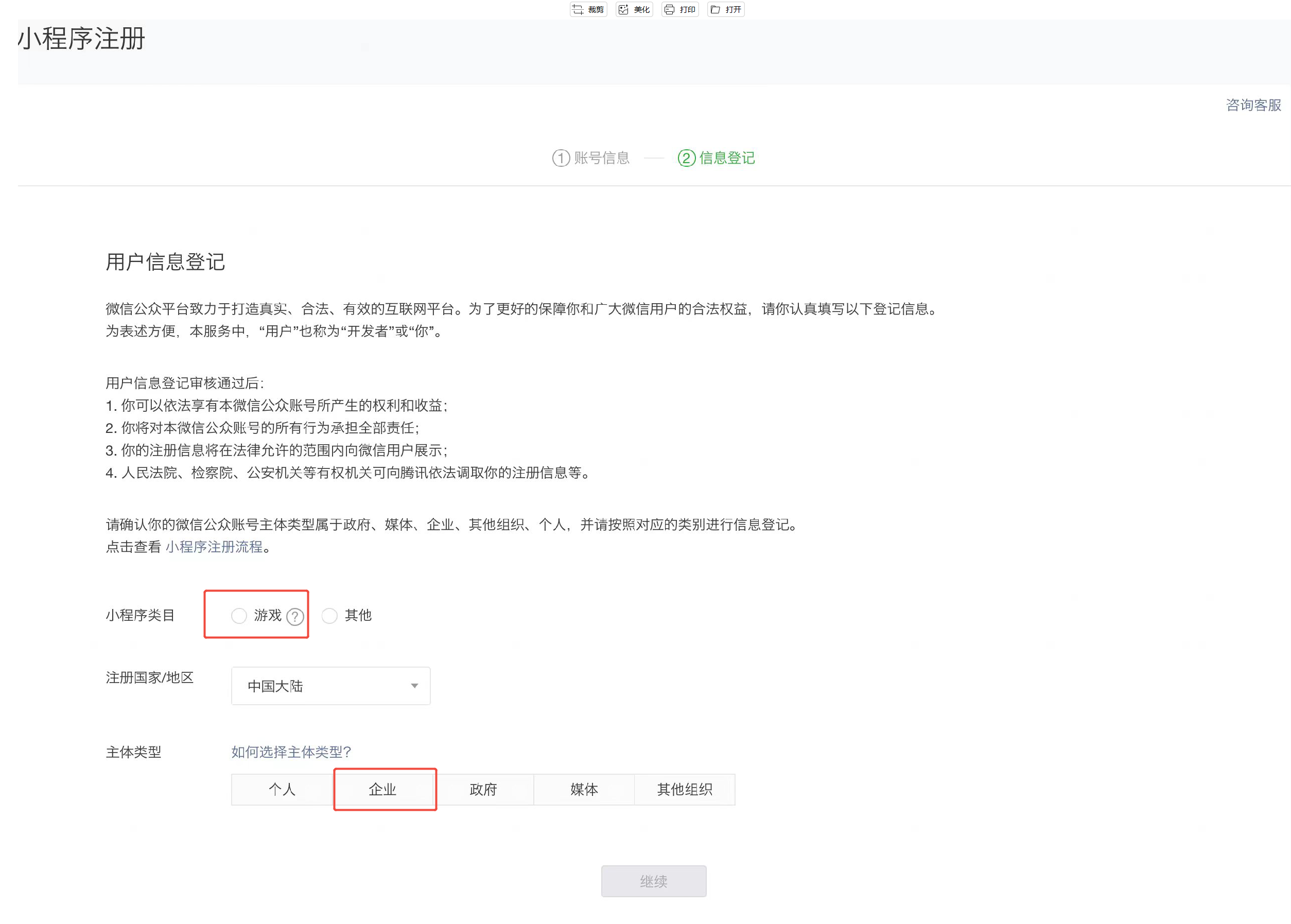Pick the 媒体 subject type option
The height and width of the screenshot is (924, 1291).
(584, 789)
